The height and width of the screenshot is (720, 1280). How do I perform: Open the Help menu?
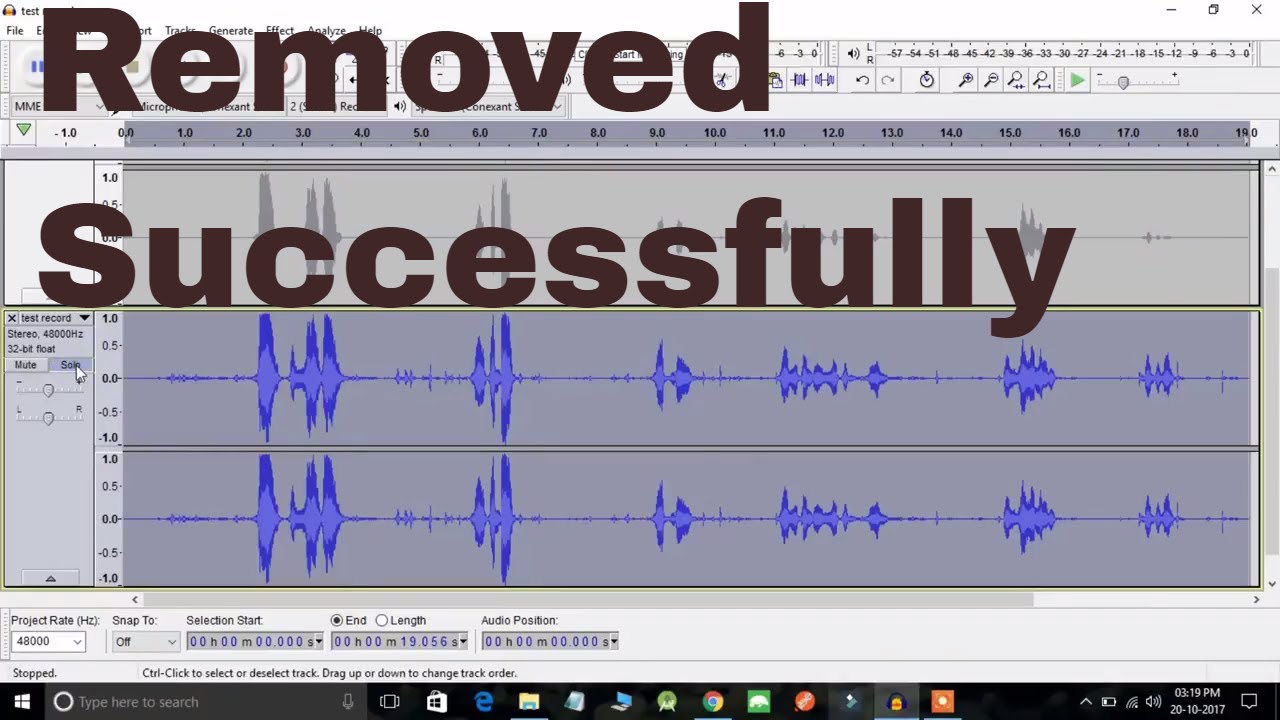(370, 31)
